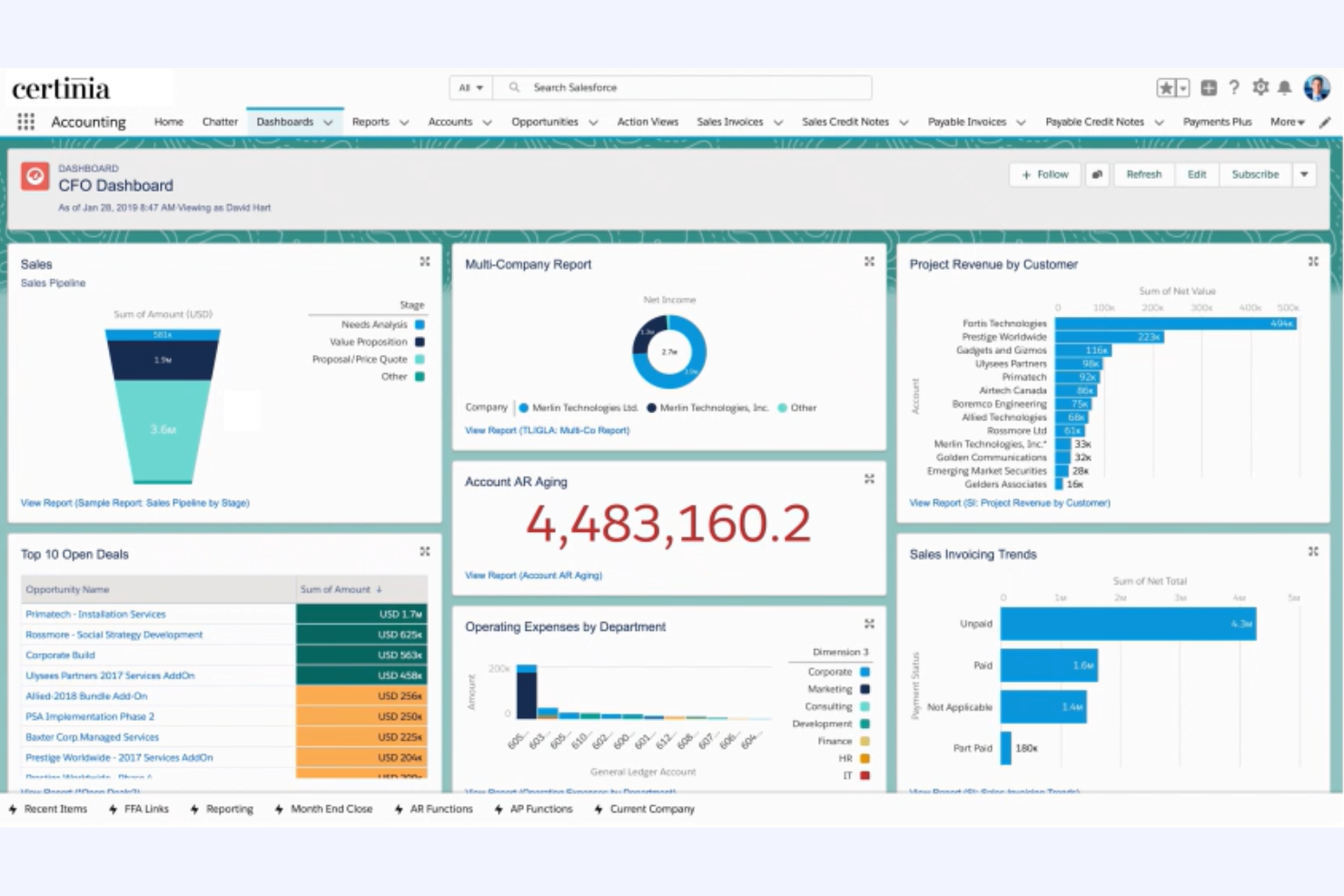Open the user profile avatar

[x=1317, y=87]
